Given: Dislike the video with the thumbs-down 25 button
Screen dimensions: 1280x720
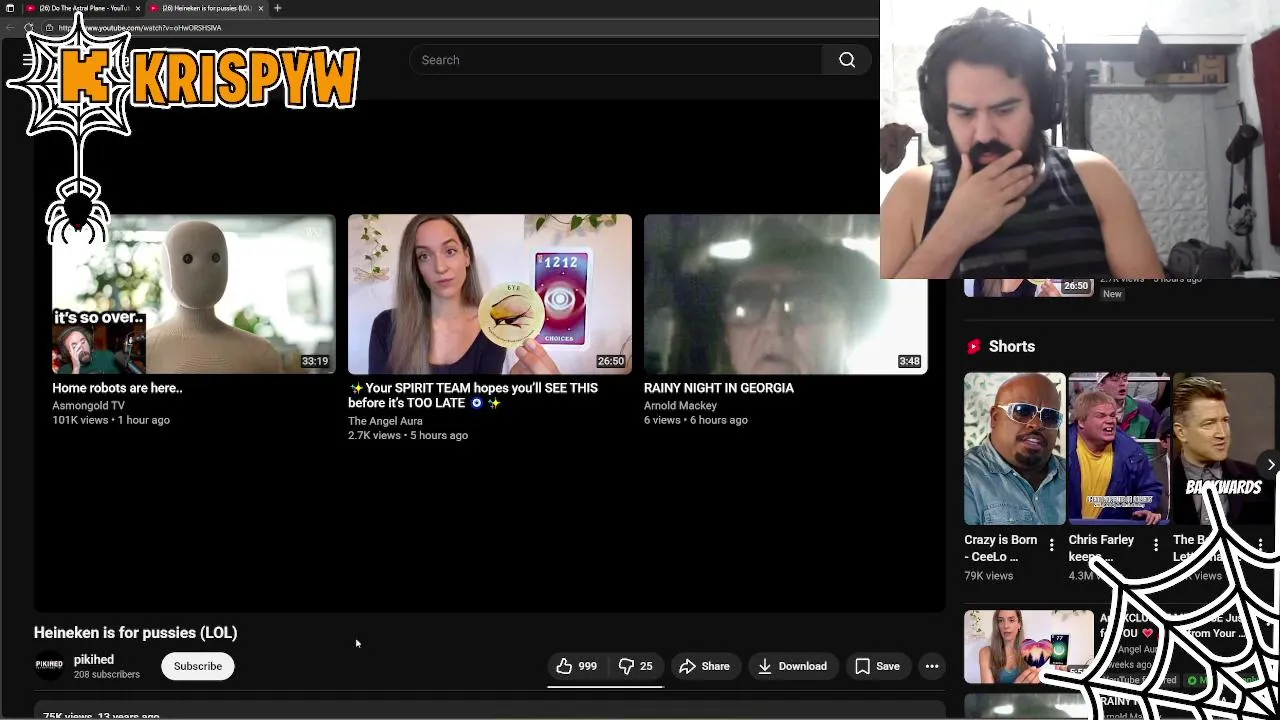Looking at the screenshot, I should coord(636,666).
